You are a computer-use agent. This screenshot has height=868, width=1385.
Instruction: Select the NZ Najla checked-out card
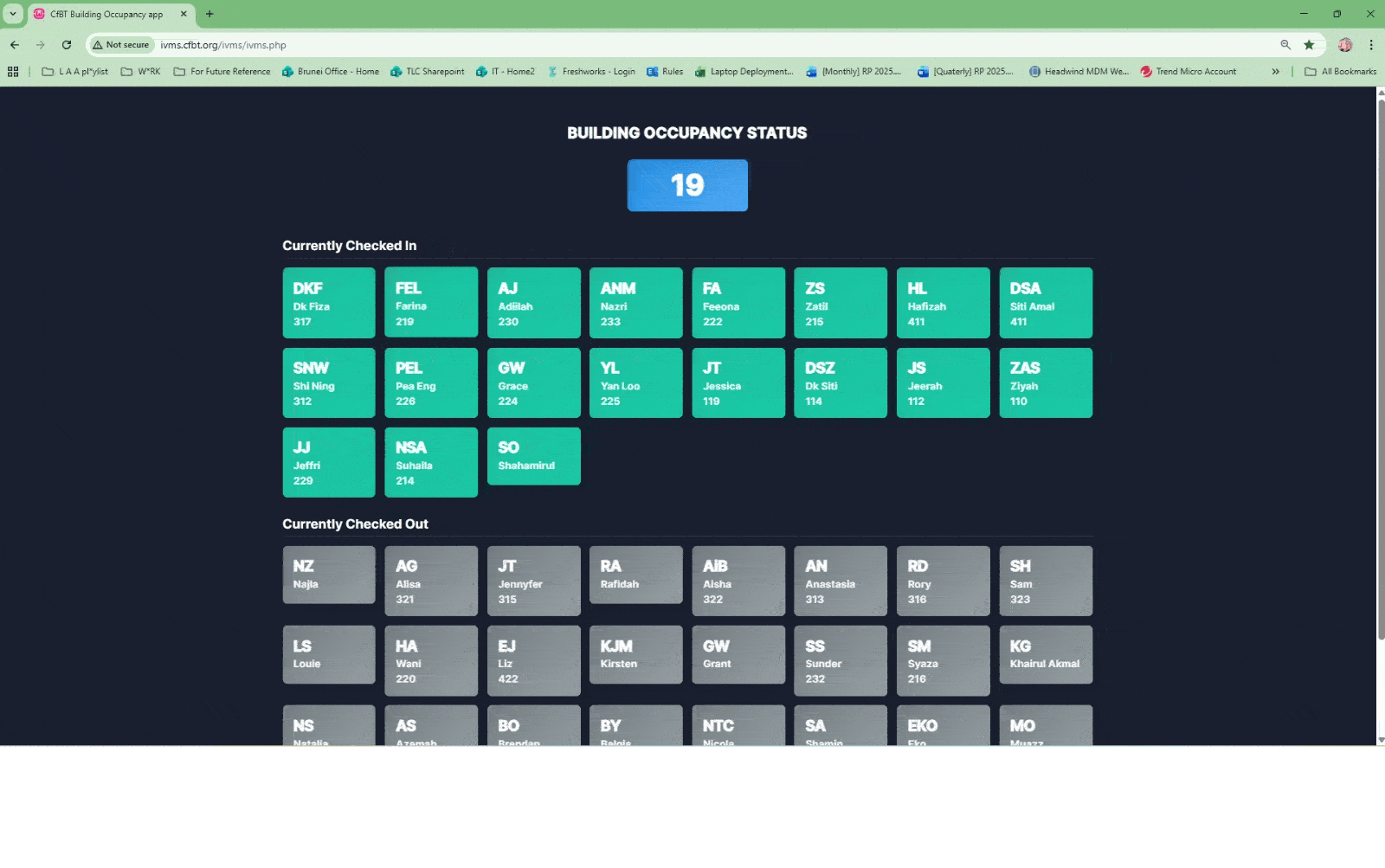click(x=329, y=575)
